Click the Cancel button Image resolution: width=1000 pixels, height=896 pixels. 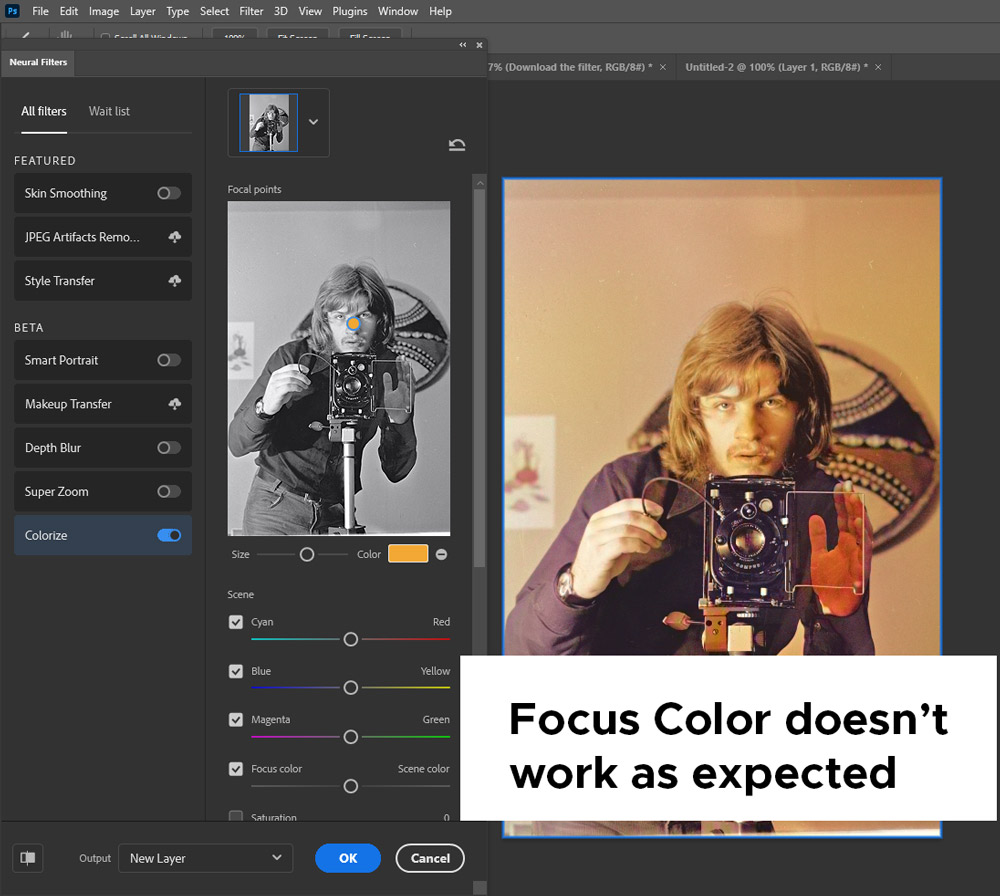point(430,858)
